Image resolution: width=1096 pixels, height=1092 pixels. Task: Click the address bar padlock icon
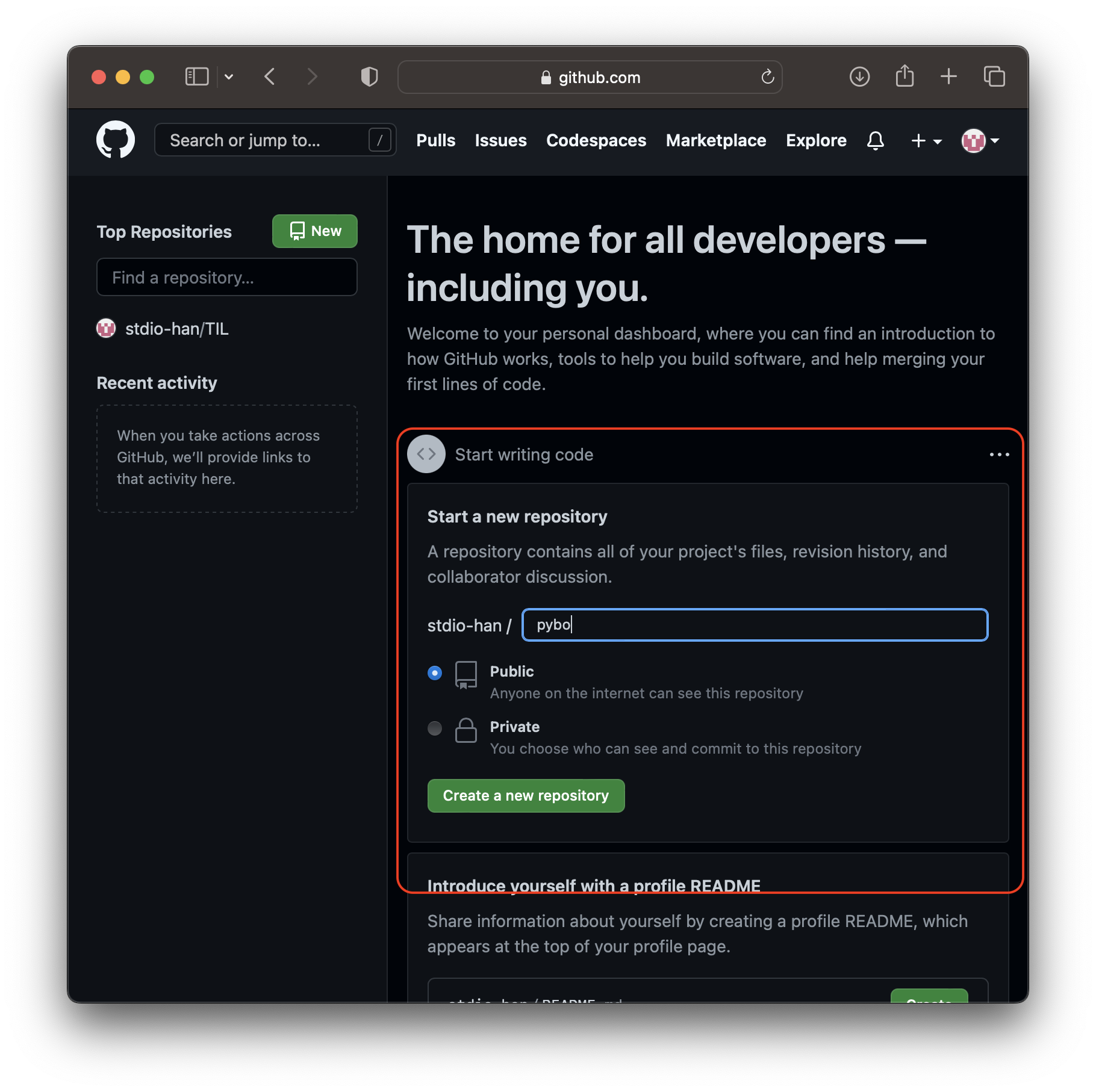[x=546, y=77]
